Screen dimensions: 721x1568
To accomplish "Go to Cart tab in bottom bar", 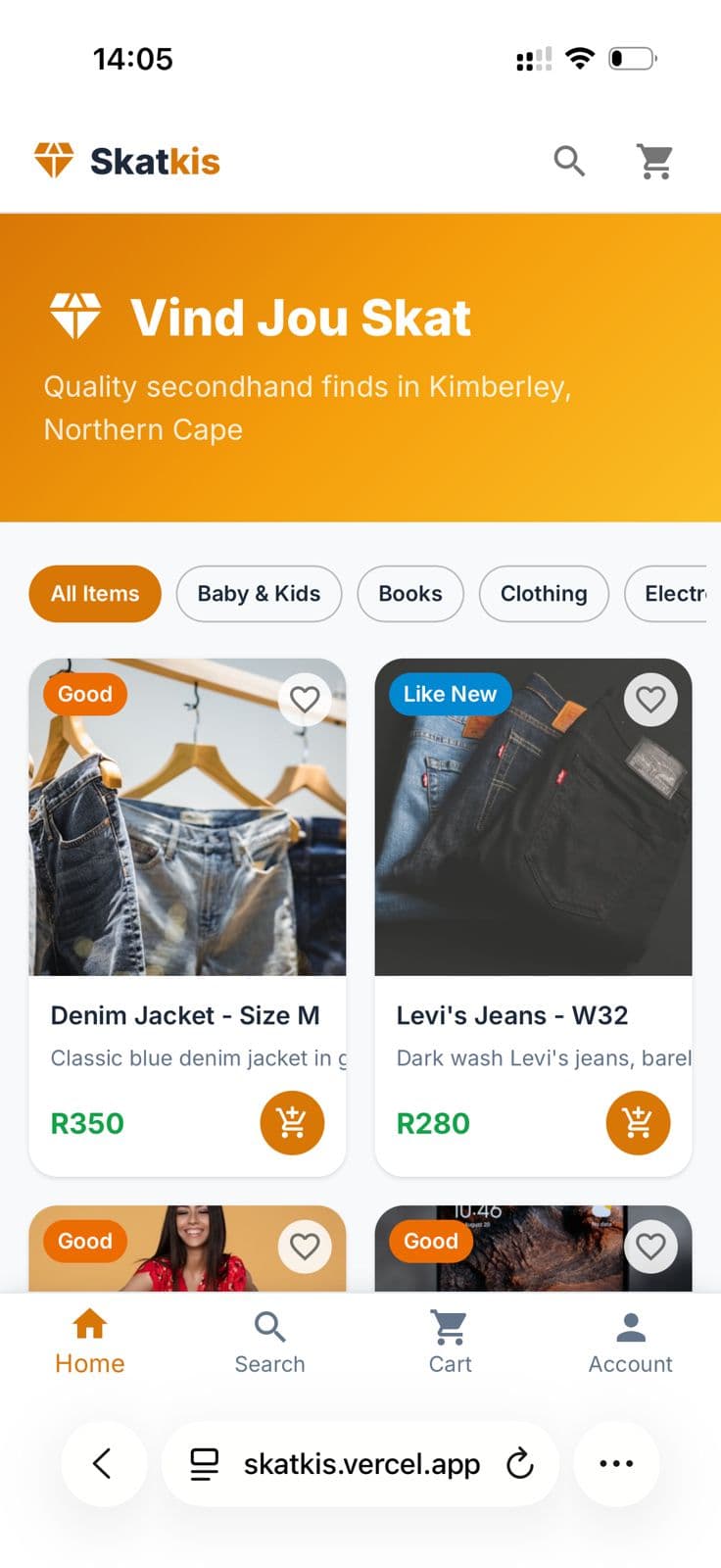I will click(x=450, y=1343).
